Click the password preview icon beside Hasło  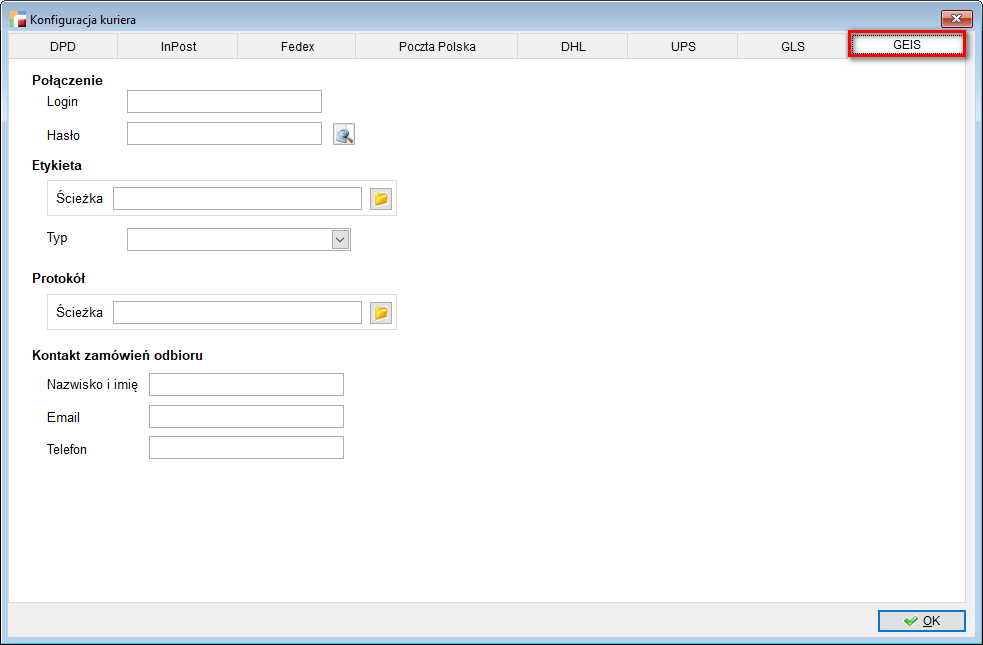[344, 135]
